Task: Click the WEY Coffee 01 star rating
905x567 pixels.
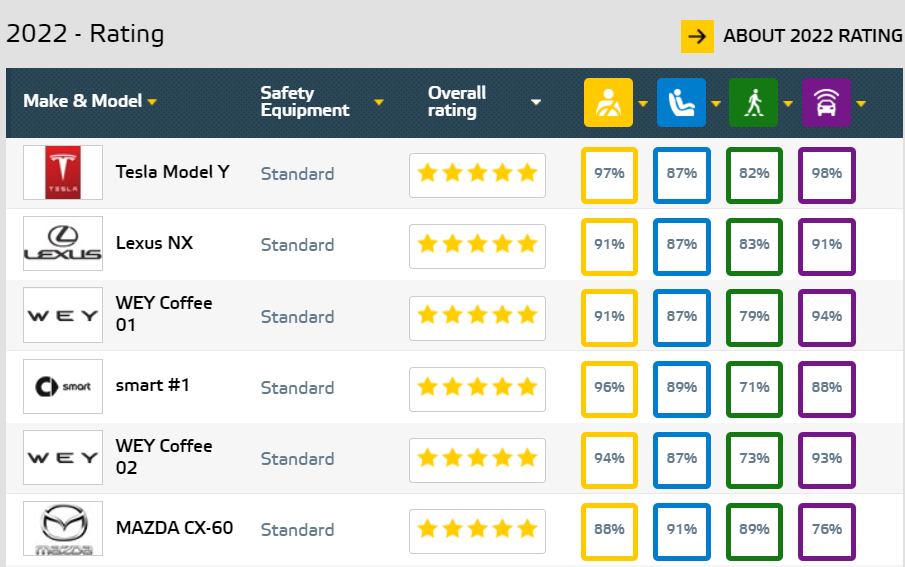Action: [477, 316]
